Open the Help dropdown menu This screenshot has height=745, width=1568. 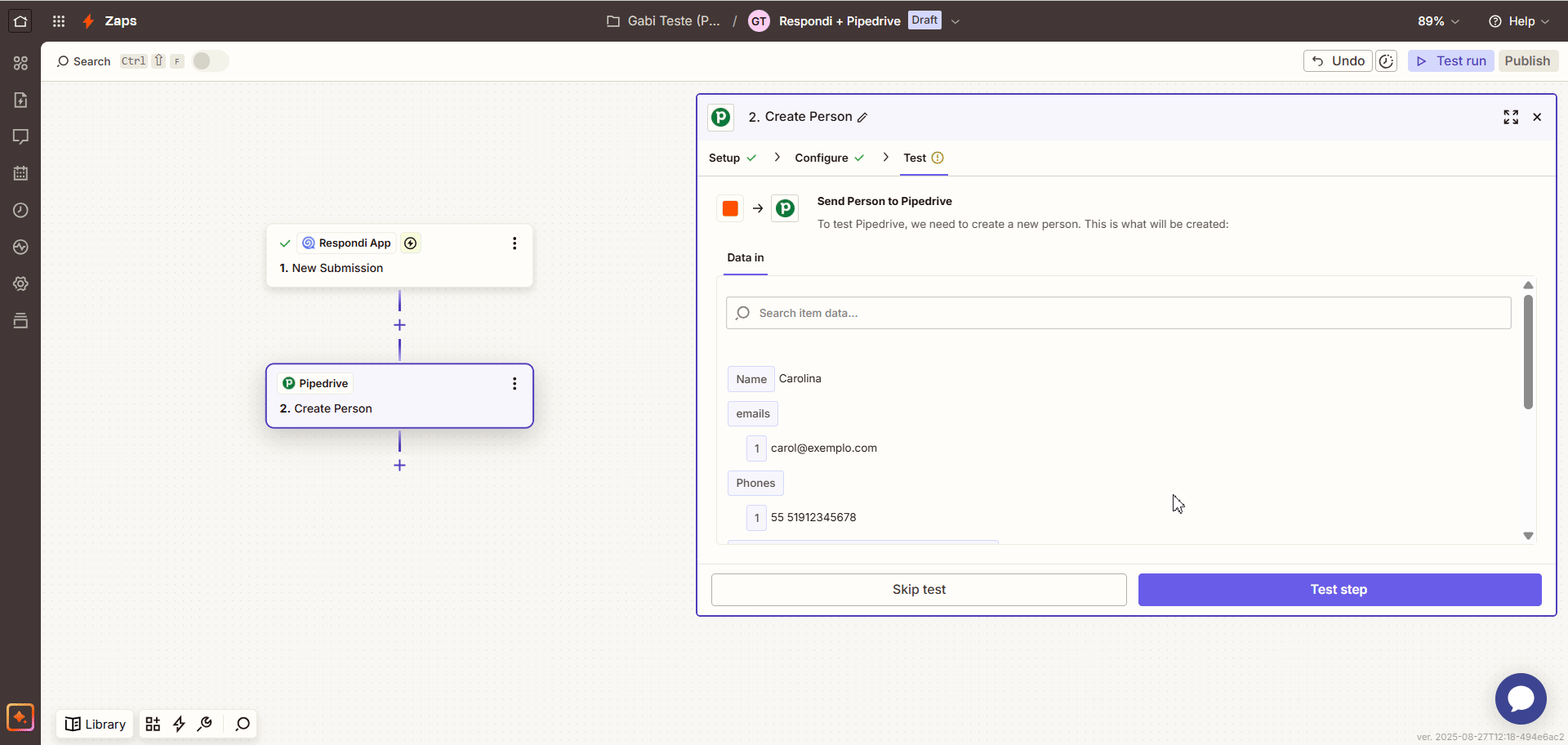coord(1518,21)
